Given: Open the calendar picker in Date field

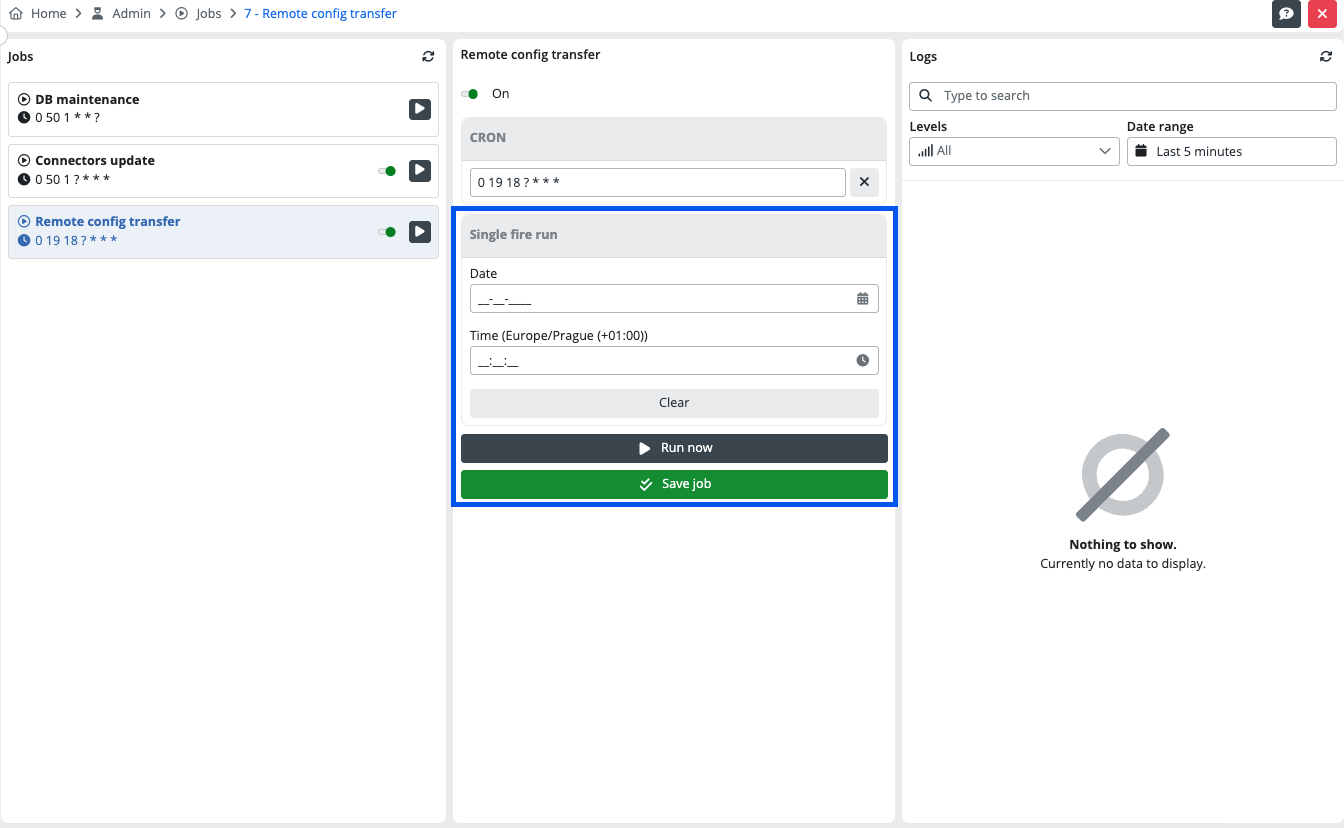Looking at the screenshot, I should click(862, 299).
